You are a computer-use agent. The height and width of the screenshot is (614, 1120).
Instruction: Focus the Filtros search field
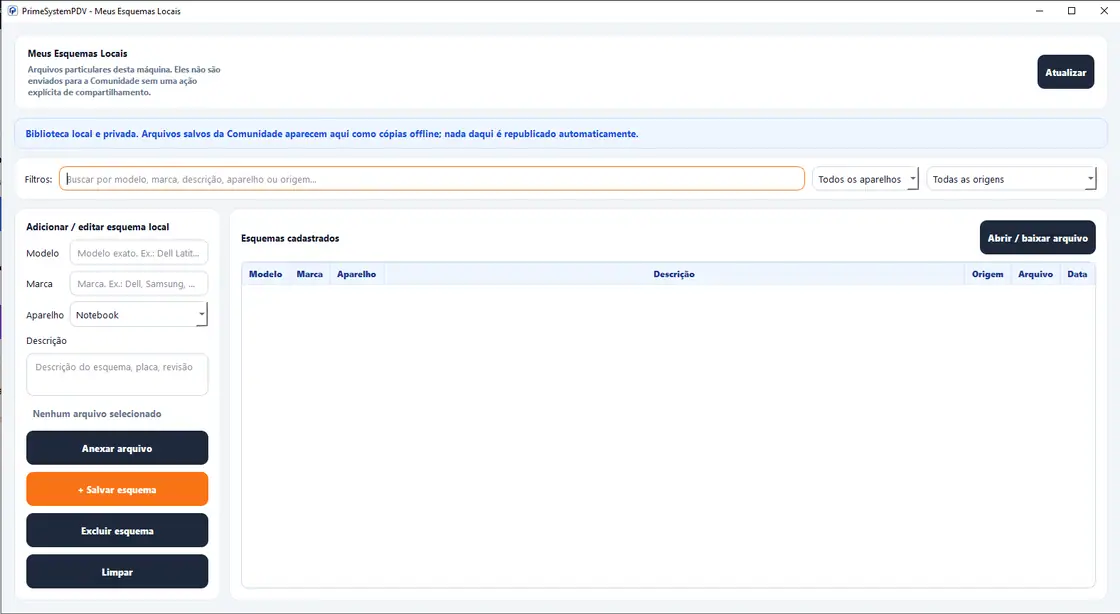(432, 179)
